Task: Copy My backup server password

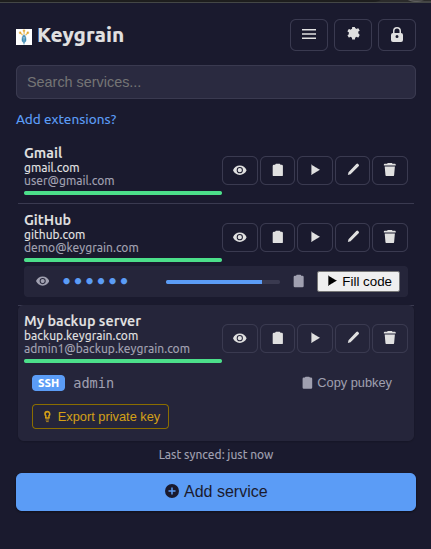Action: (x=277, y=338)
